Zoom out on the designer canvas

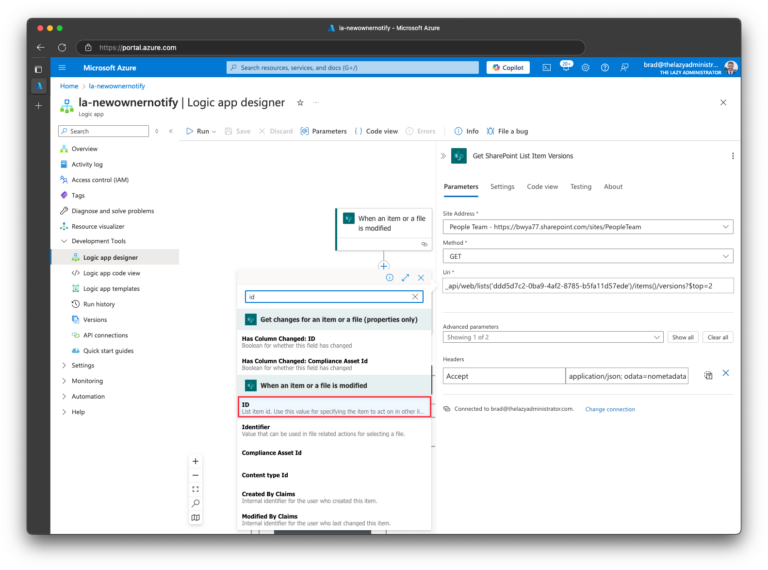point(195,475)
